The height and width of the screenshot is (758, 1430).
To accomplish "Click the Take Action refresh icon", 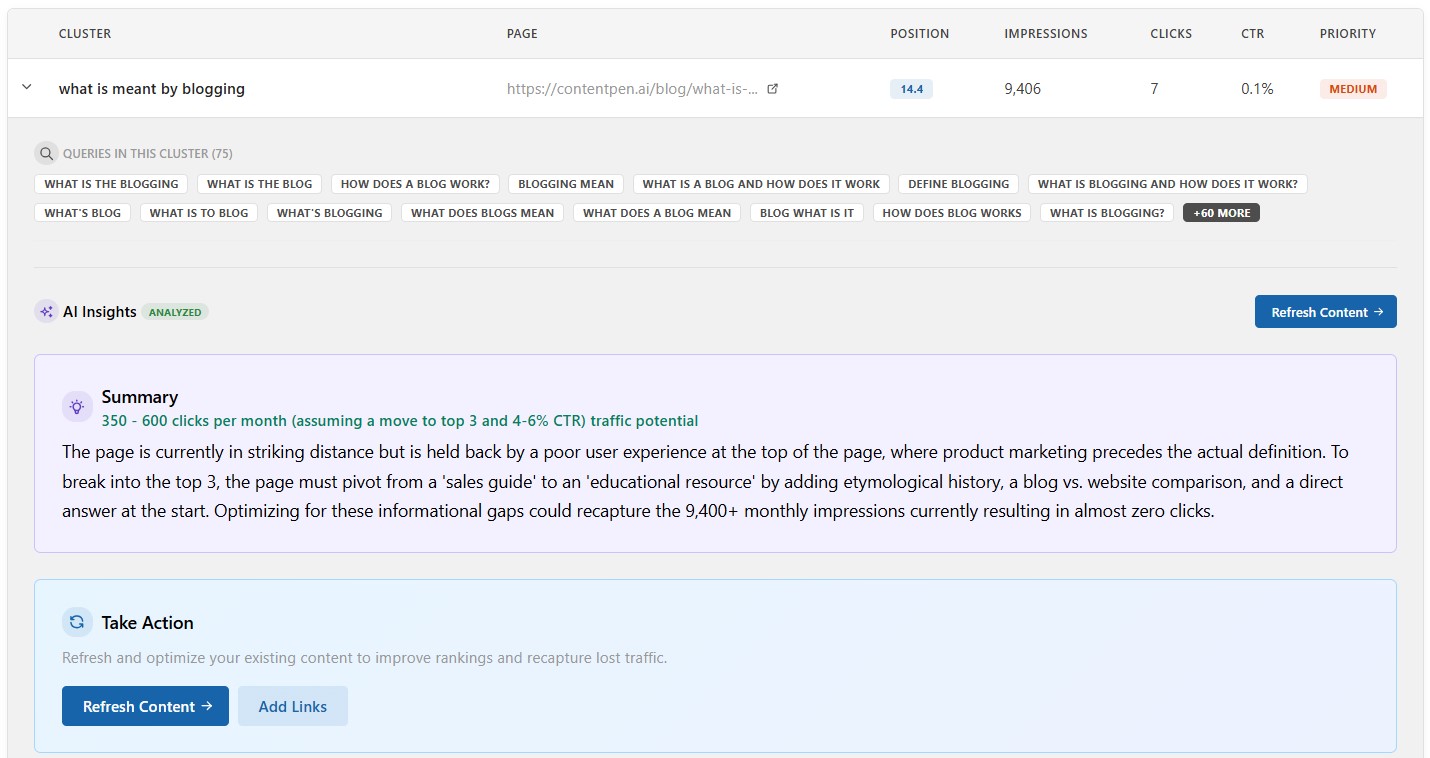I will [77, 622].
